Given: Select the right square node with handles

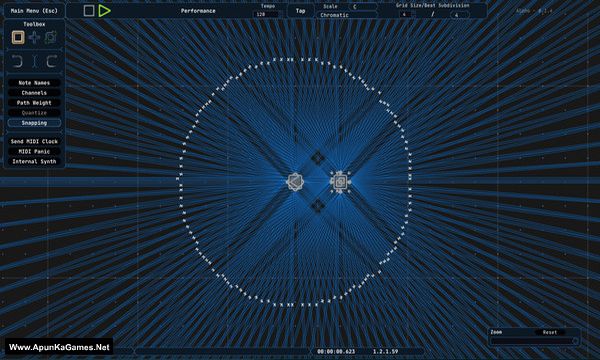Looking at the screenshot, I should pos(340,182).
